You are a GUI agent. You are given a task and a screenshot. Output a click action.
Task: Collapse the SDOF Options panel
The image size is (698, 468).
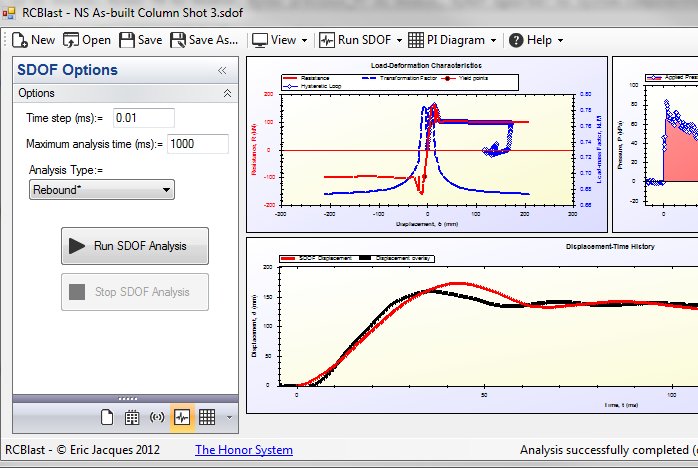[x=222, y=70]
